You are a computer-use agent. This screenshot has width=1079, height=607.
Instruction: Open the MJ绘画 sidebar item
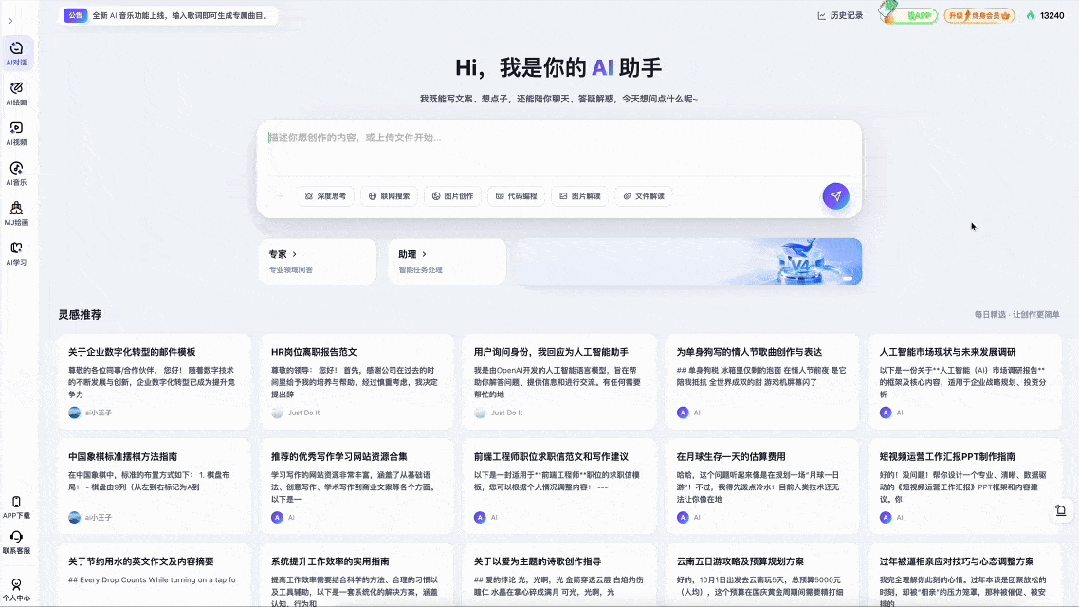tap(17, 213)
